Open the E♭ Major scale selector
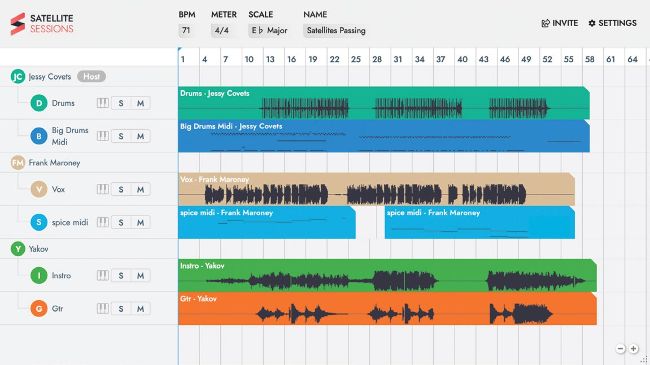Viewport: 650px width, 365px height. pos(269,31)
